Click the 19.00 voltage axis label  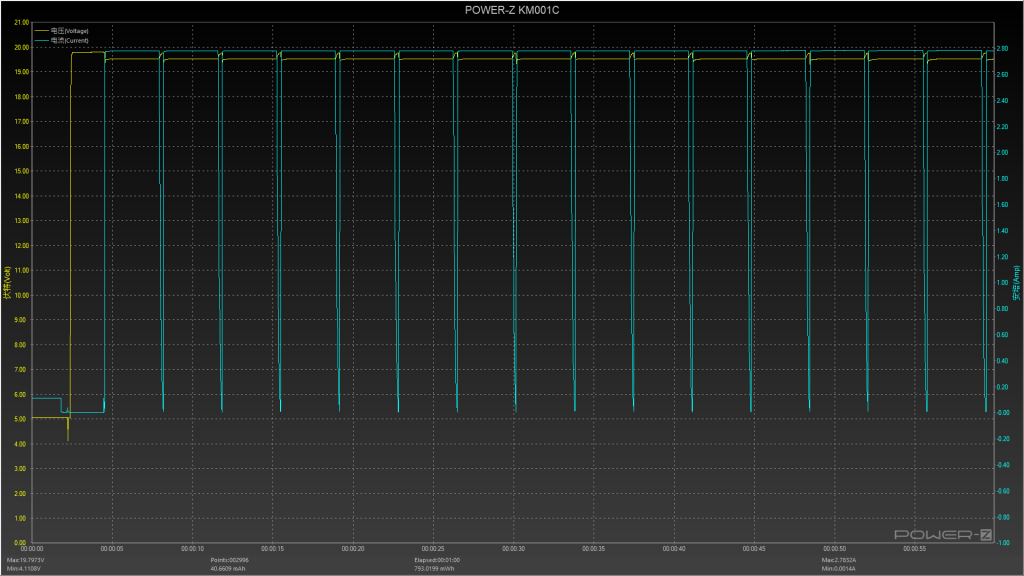pyautogui.click(x=22, y=72)
